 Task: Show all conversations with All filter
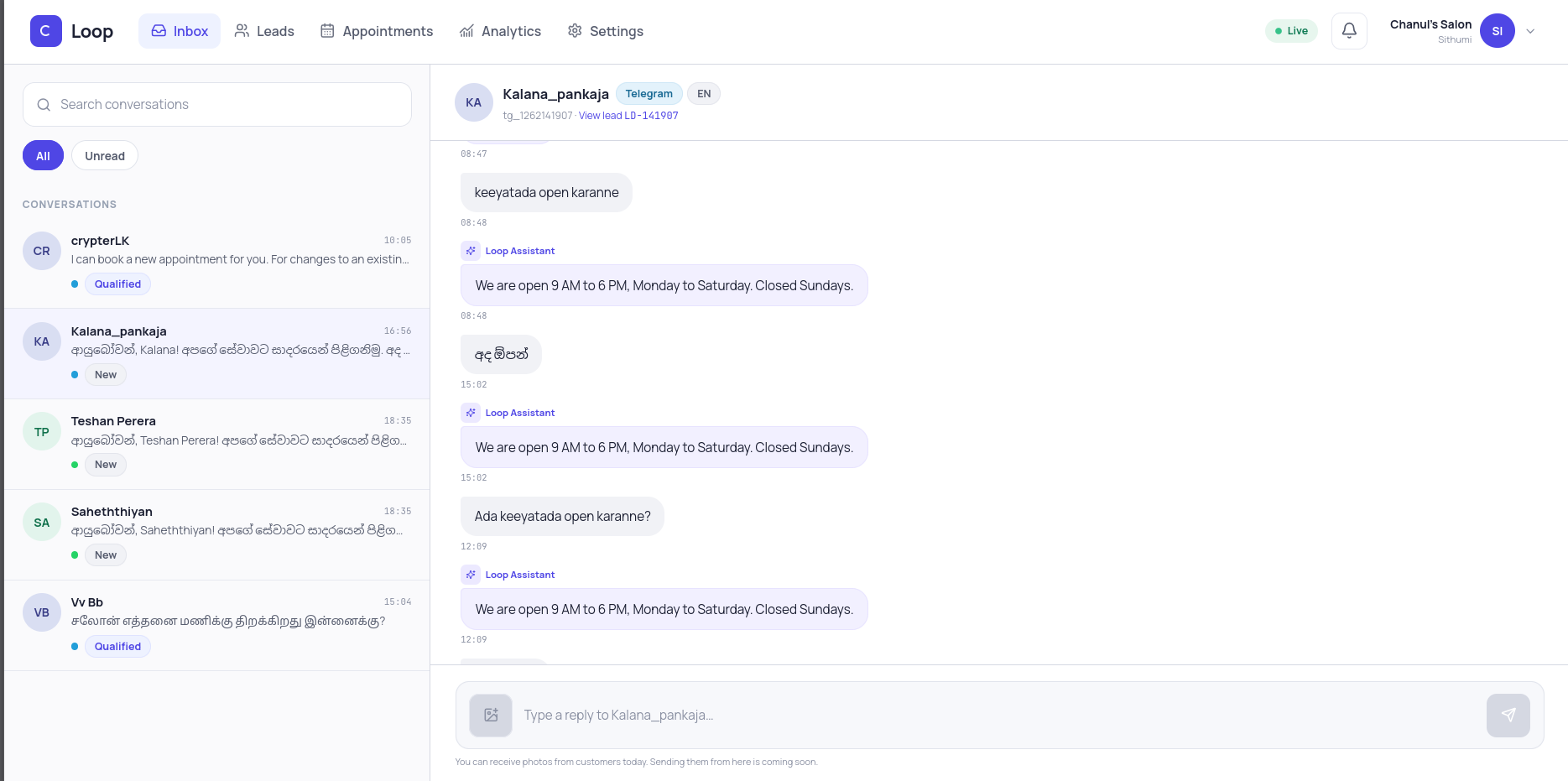[x=43, y=155]
